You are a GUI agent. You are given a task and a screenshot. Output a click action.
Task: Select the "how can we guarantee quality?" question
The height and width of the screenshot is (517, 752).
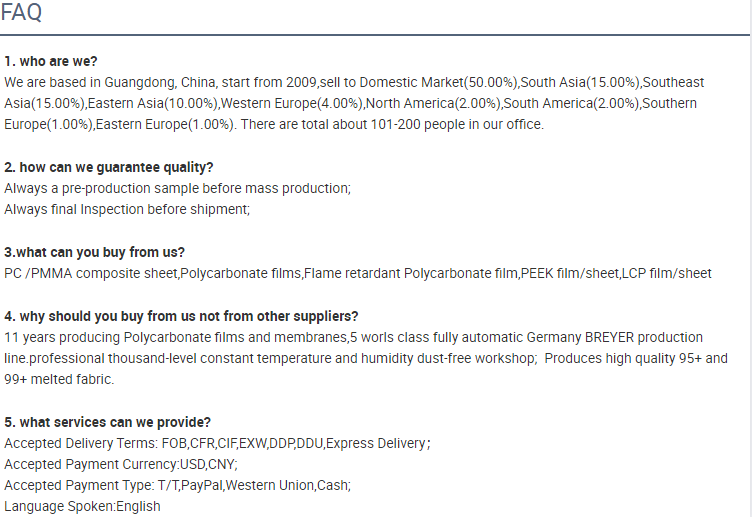point(116,167)
